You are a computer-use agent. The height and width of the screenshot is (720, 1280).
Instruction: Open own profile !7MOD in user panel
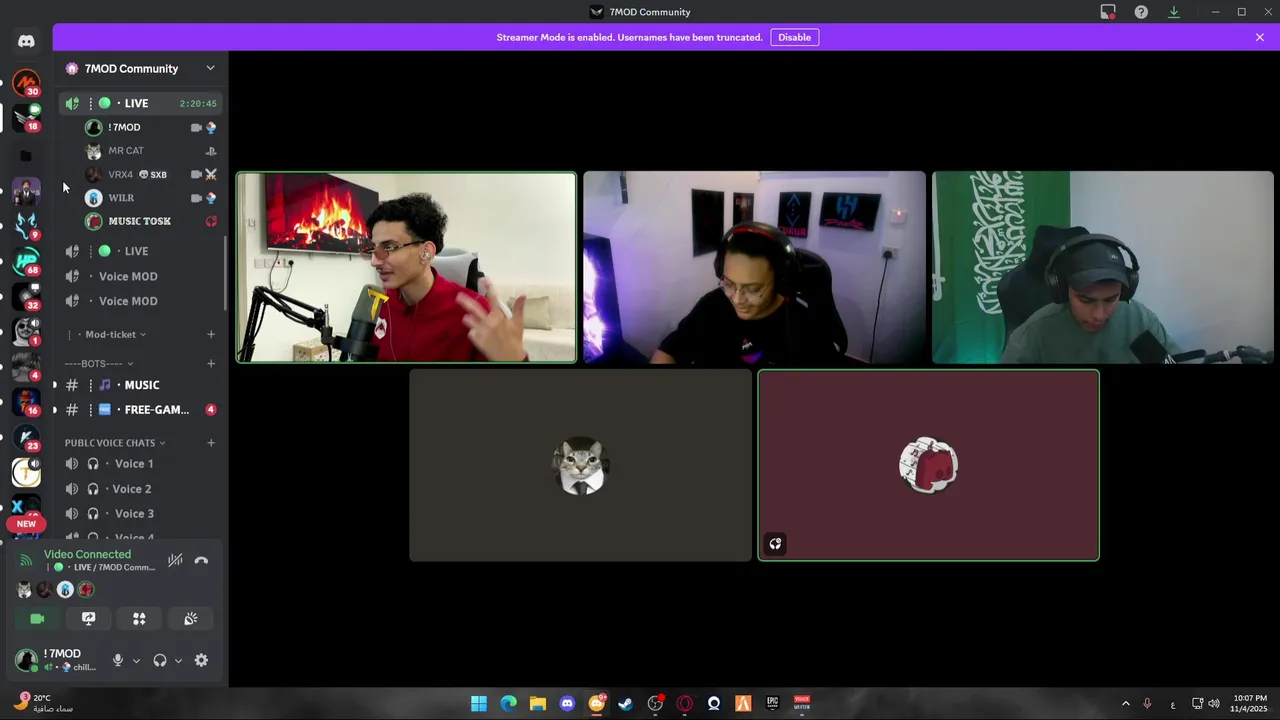[x=58, y=660]
